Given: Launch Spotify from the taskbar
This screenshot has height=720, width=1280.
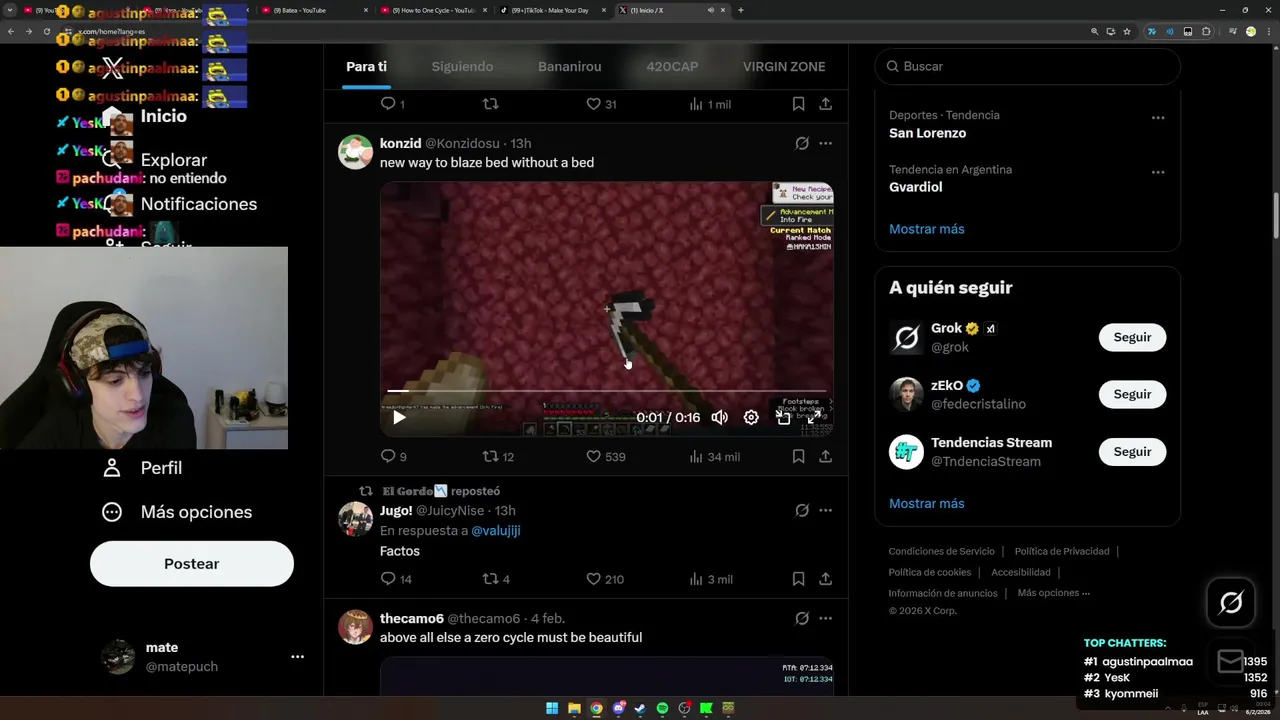Looking at the screenshot, I should coord(662,709).
